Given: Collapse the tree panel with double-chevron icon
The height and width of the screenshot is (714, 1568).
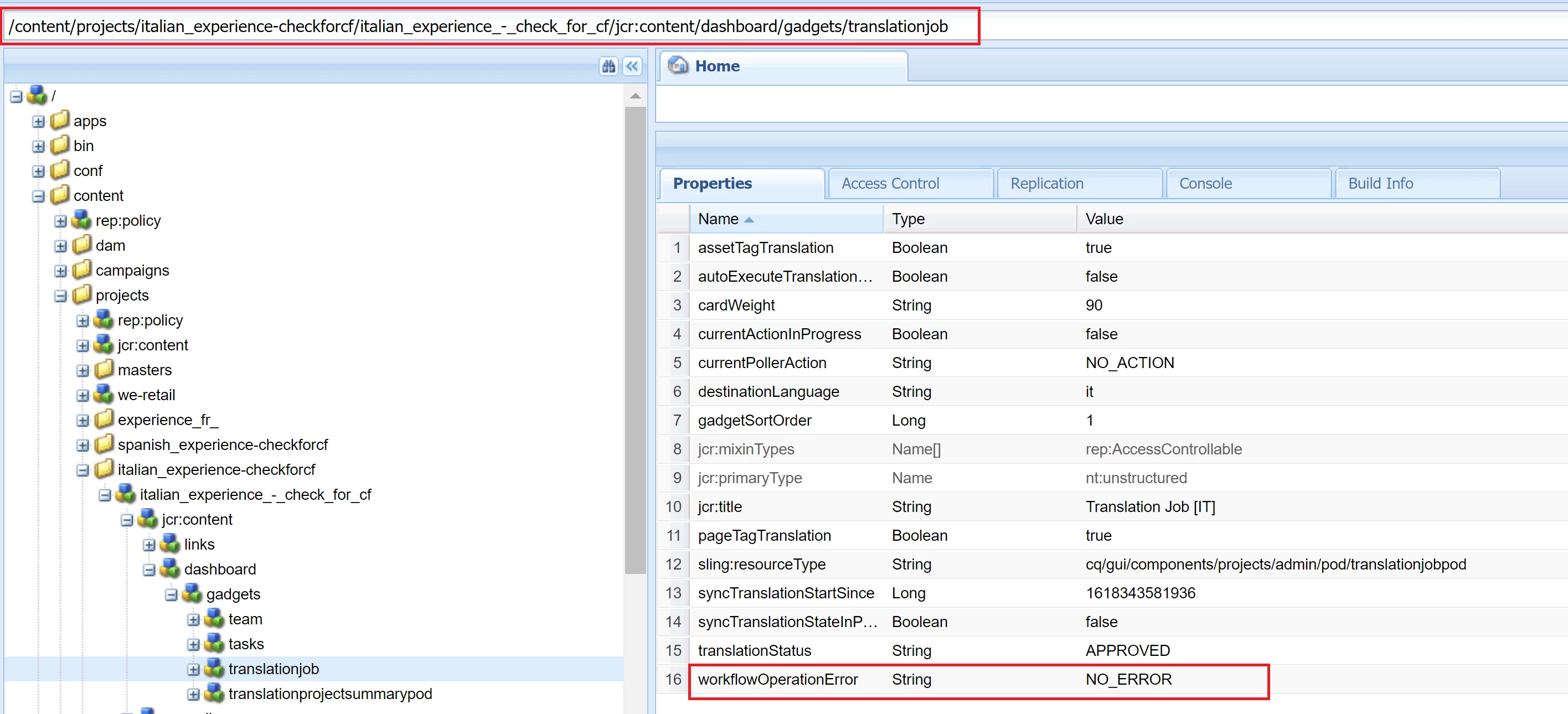Looking at the screenshot, I should [x=632, y=66].
